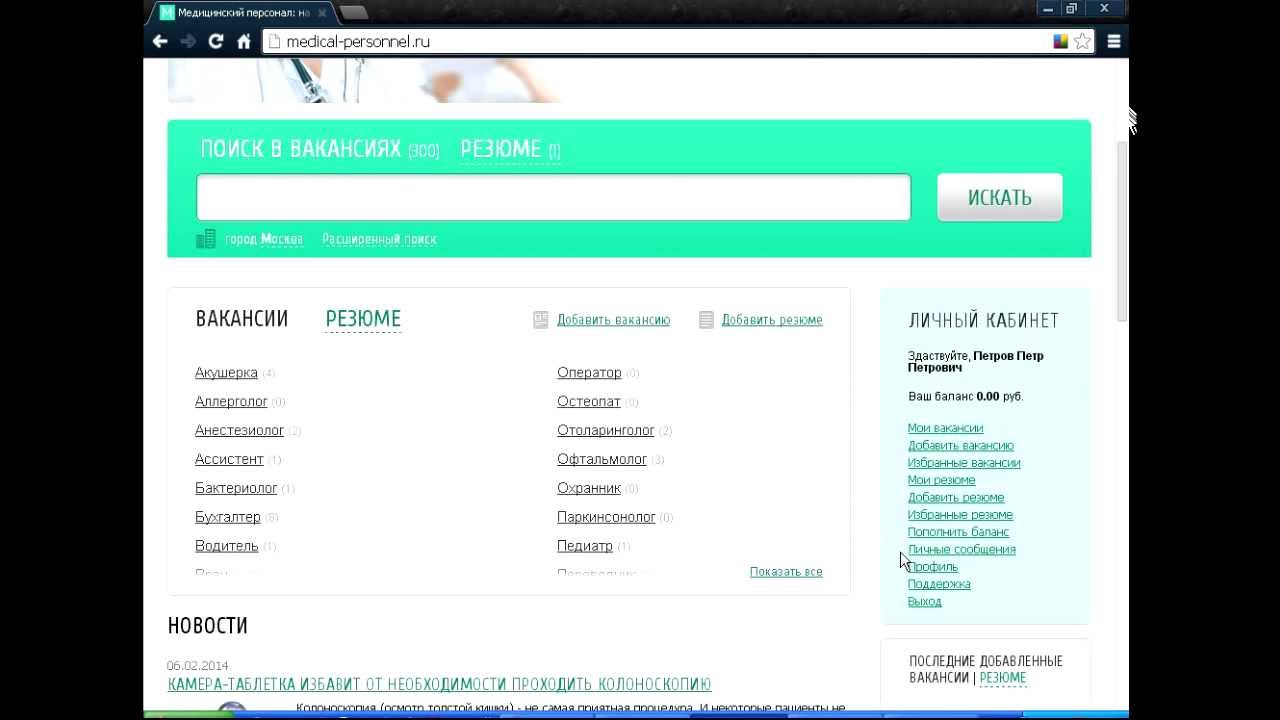The image size is (1280, 720).
Task: Open the Паркинсонолог category
Action: (606, 518)
